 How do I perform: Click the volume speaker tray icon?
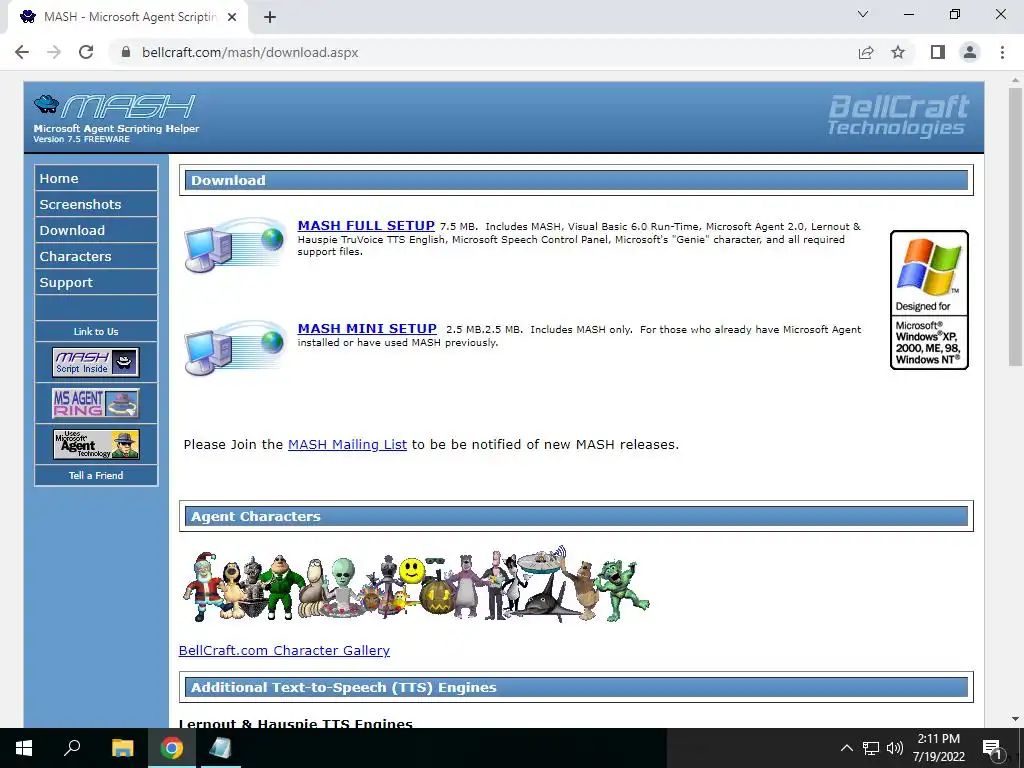click(x=894, y=748)
